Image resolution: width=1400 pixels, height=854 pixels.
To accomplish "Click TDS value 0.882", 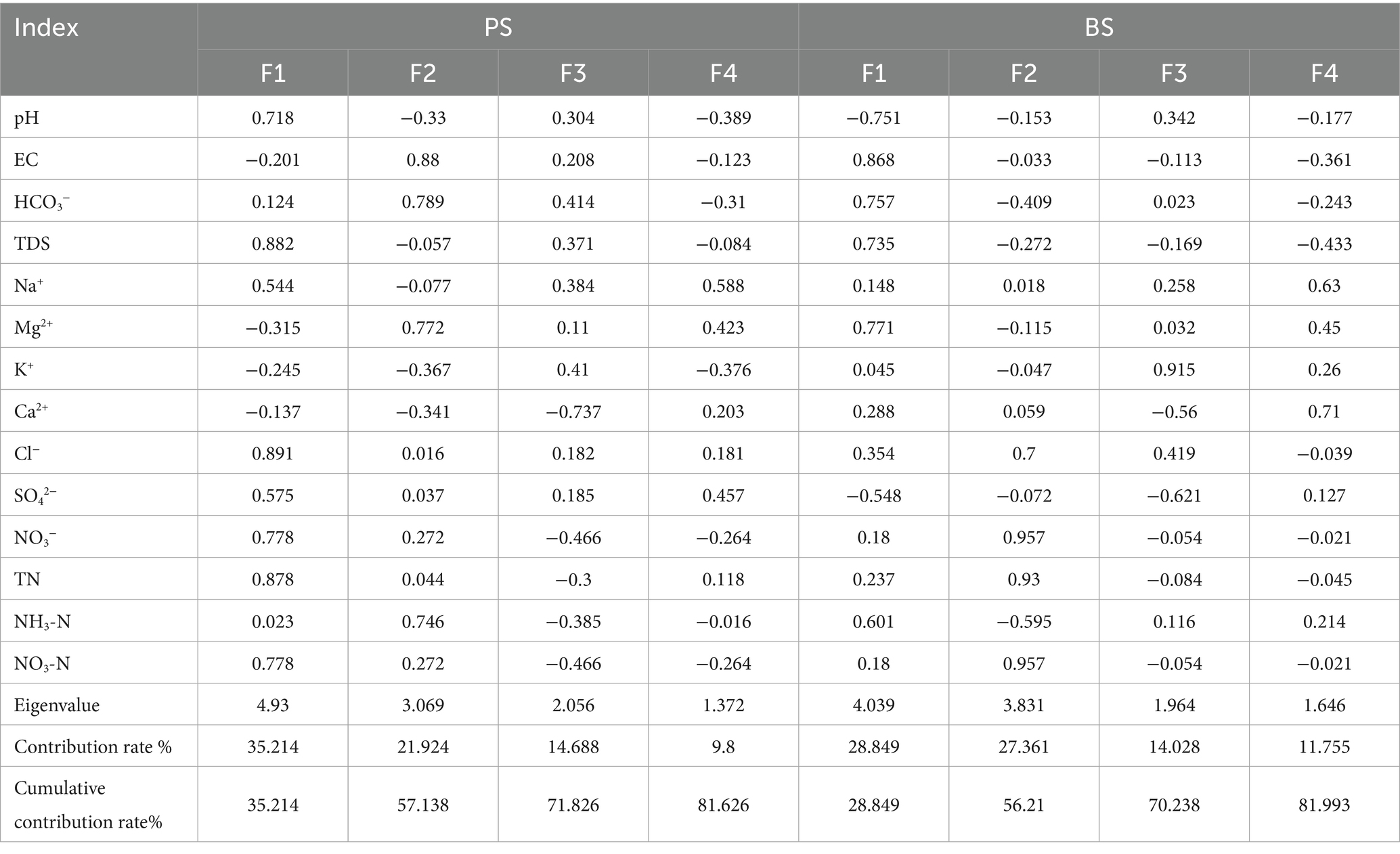I will click(x=273, y=244).
